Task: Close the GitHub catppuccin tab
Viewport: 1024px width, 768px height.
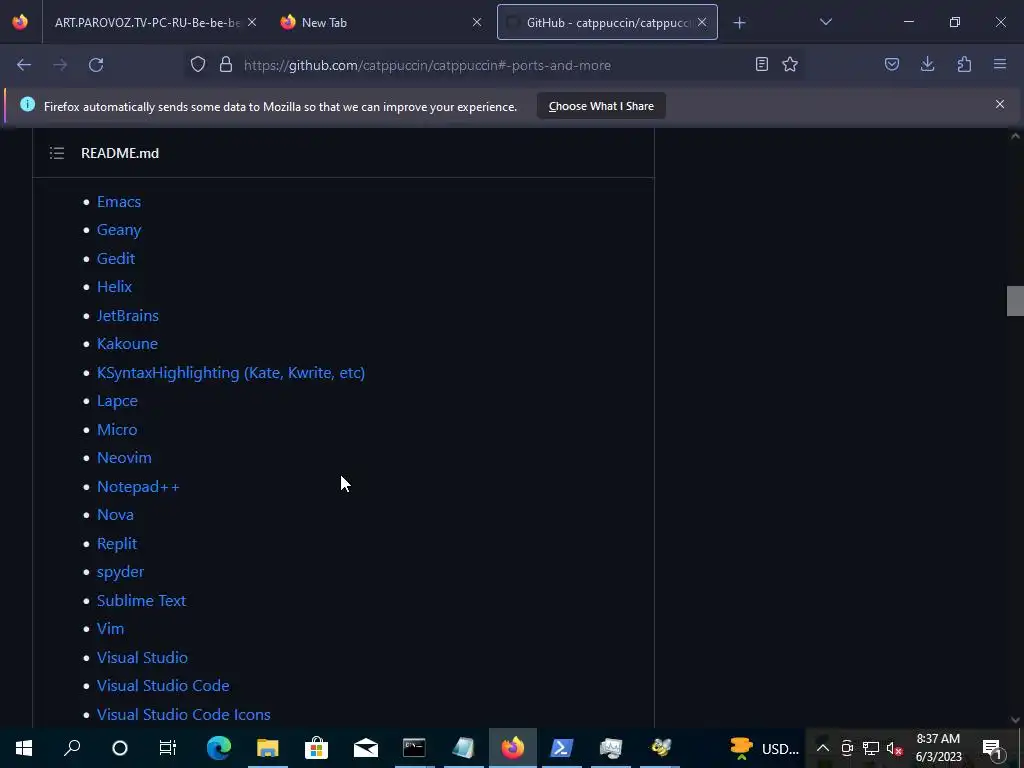Action: pos(702,23)
